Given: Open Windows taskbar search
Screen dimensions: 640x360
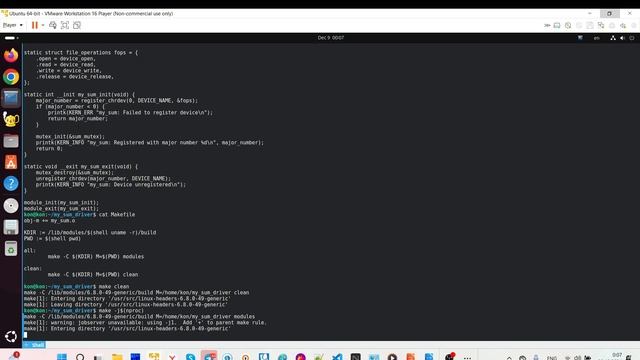Looking at the screenshot, I should (80, 357).
